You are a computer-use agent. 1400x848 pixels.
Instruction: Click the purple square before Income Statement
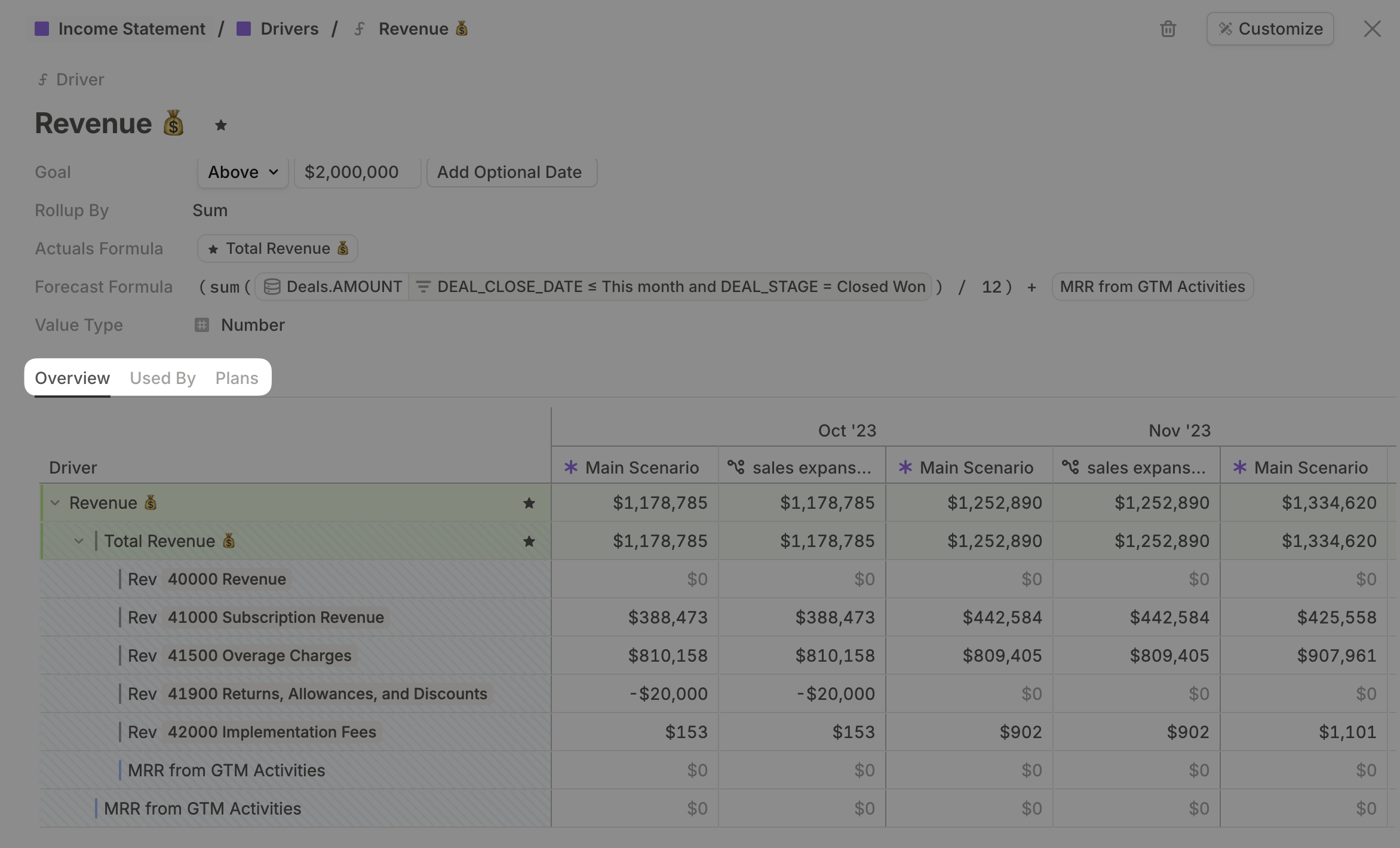click(42, 29)
